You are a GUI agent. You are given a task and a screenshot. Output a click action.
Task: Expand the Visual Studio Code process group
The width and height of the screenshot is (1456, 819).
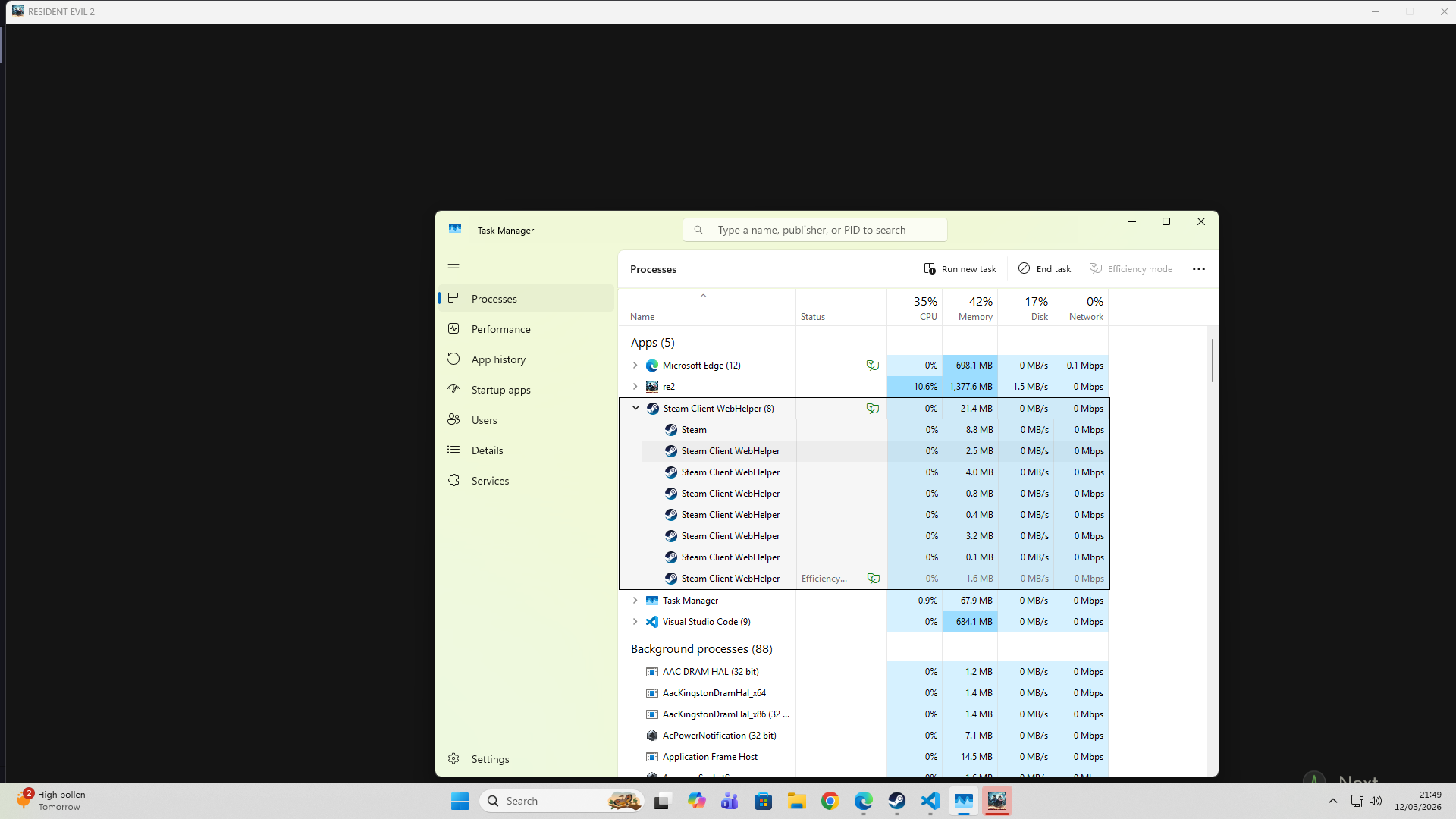(635, 622)
